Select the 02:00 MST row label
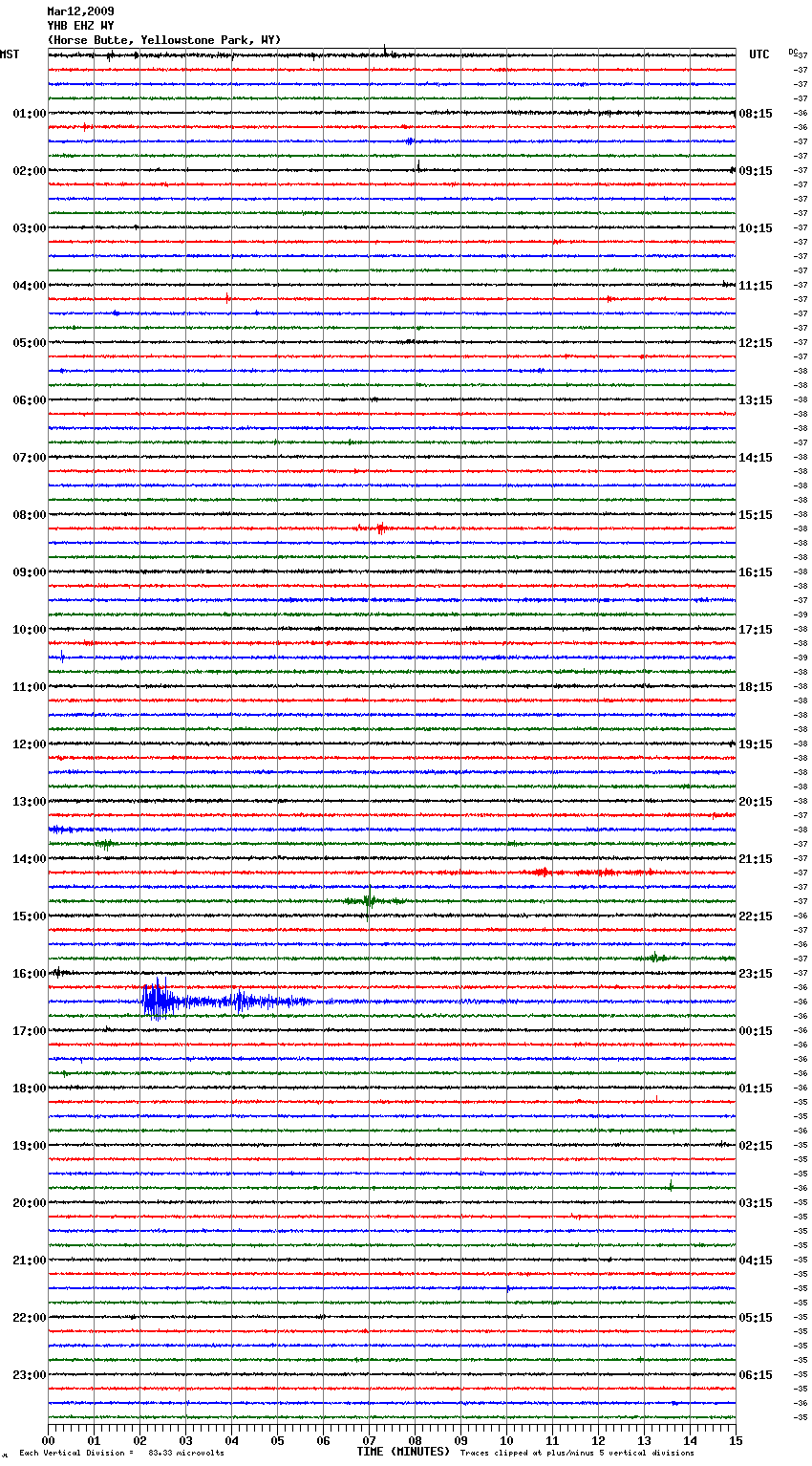The height and width of the screenshot is (1466, 812). coord(30,171)
